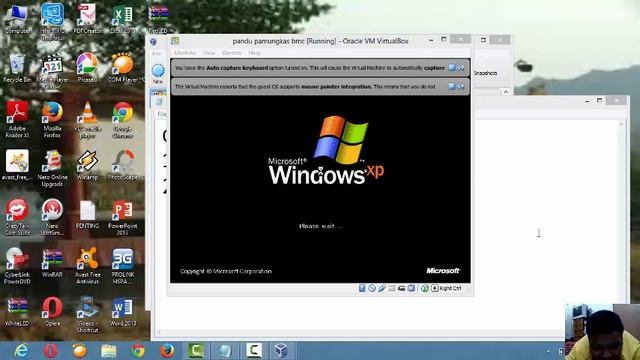Select the Adobe Reader XI desktop icon
The height and width of the screenshot is (360, 640).
(17, 119)
